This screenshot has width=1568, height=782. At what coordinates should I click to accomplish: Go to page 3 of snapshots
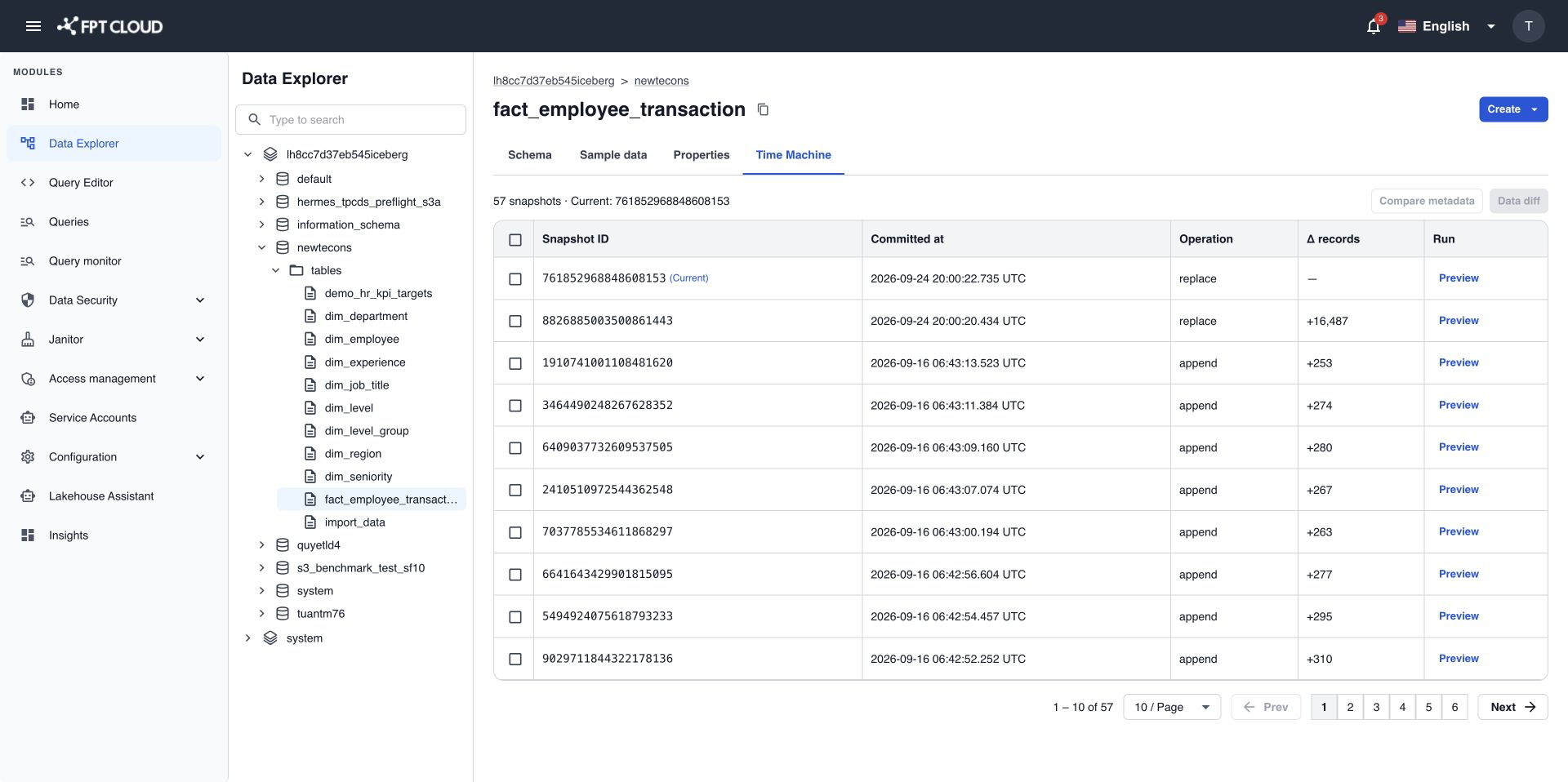pyautogui.click(x=1376, y=707)
